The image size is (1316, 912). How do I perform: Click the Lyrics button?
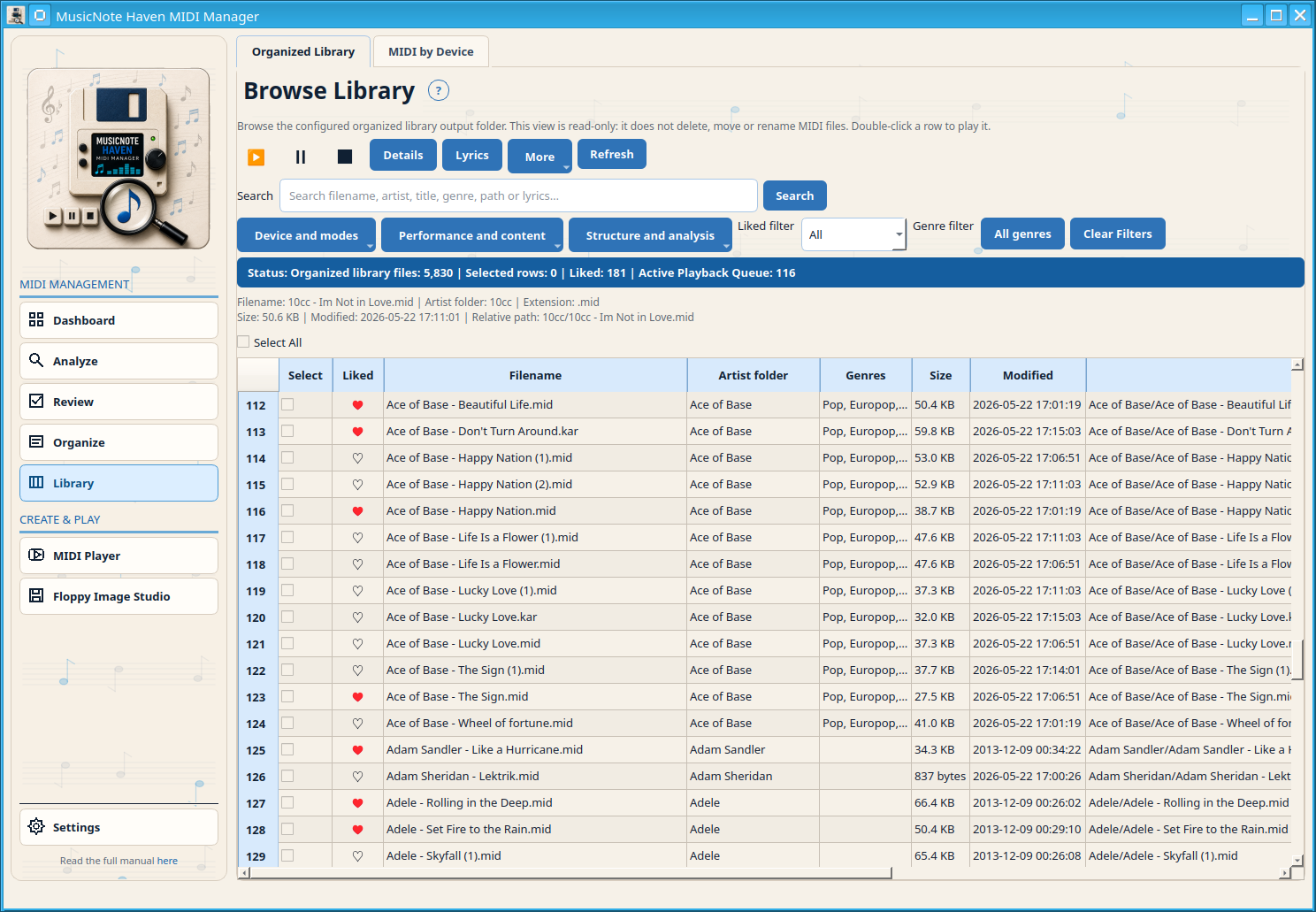click(x=472, y=155)
